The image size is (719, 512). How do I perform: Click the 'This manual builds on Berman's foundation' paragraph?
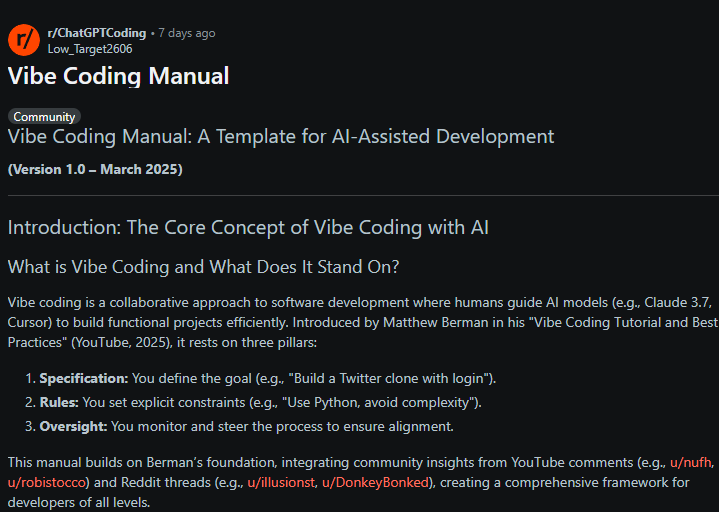361,482
